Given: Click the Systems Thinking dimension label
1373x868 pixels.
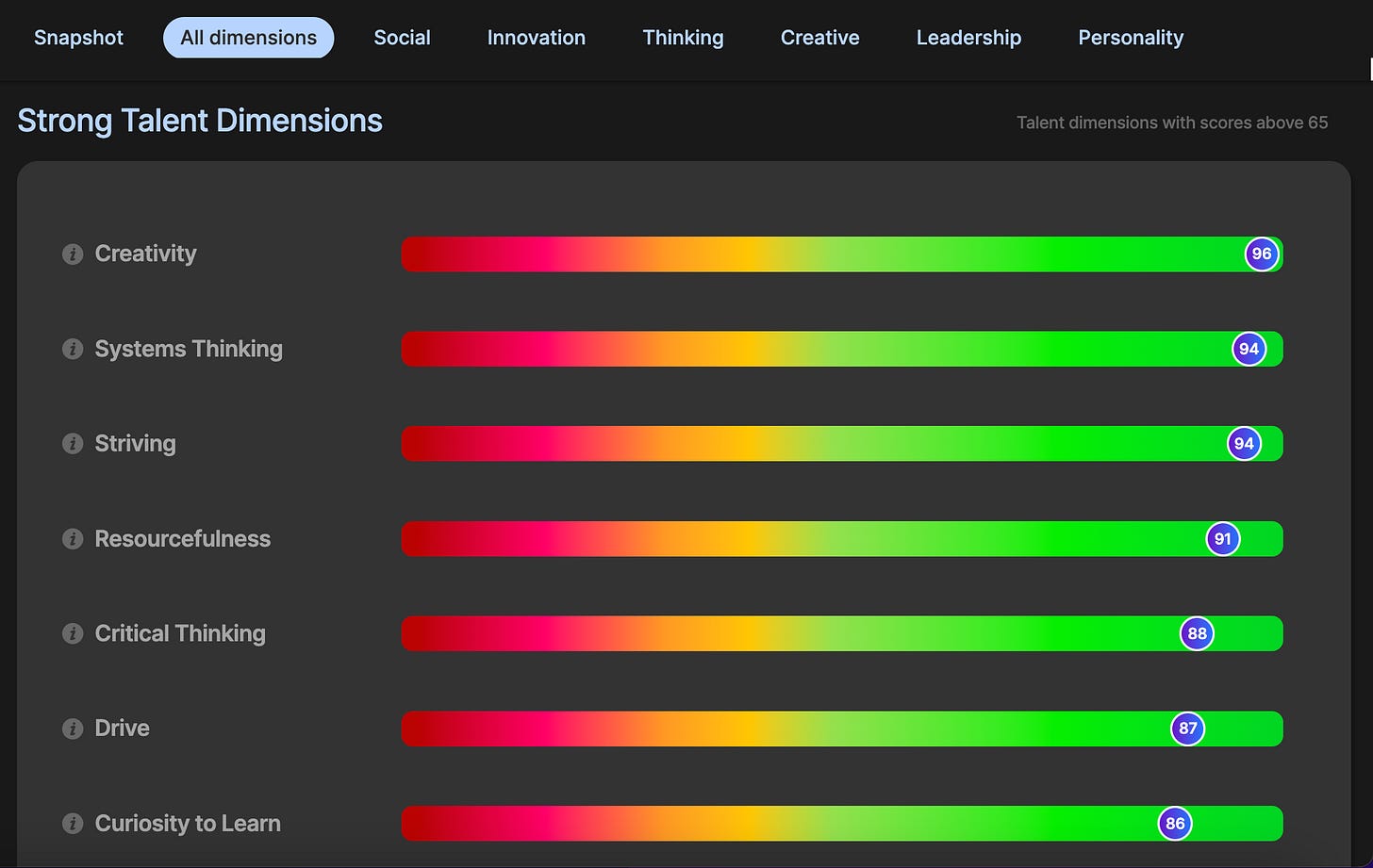Looking at the screenshot, I should [189, 350].
